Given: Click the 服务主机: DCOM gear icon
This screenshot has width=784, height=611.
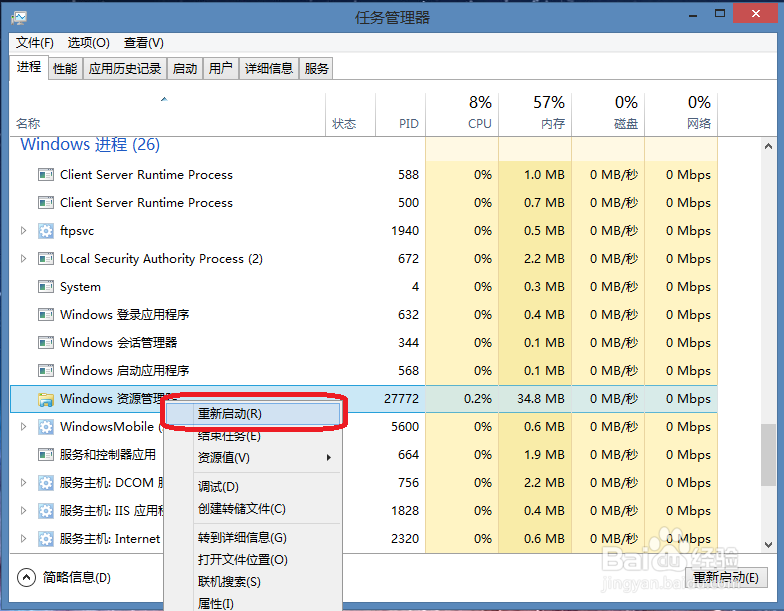Looking at the screenshot, I should click(x=46, y=482).
